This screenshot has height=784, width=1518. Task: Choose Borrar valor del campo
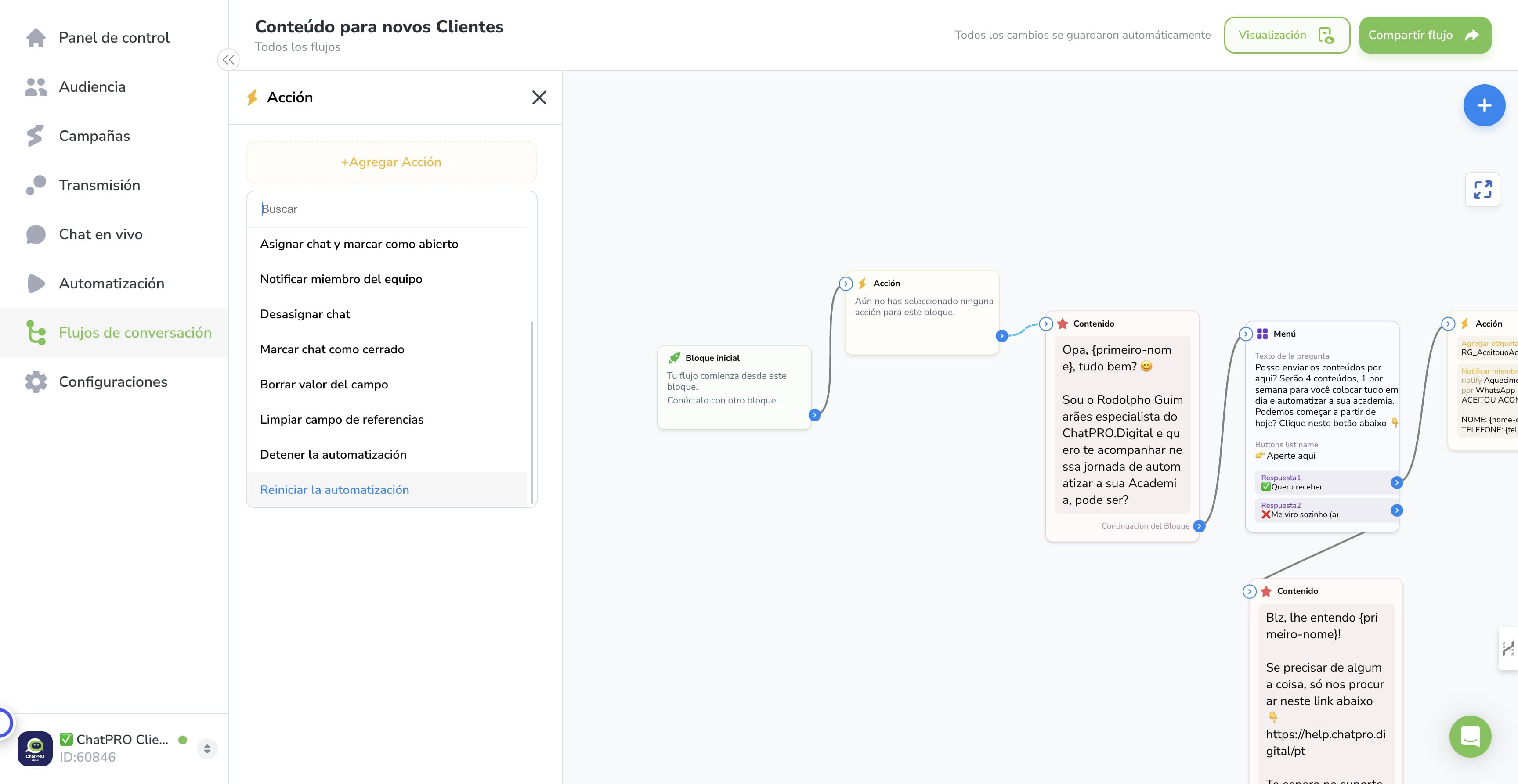coord(387,384)
